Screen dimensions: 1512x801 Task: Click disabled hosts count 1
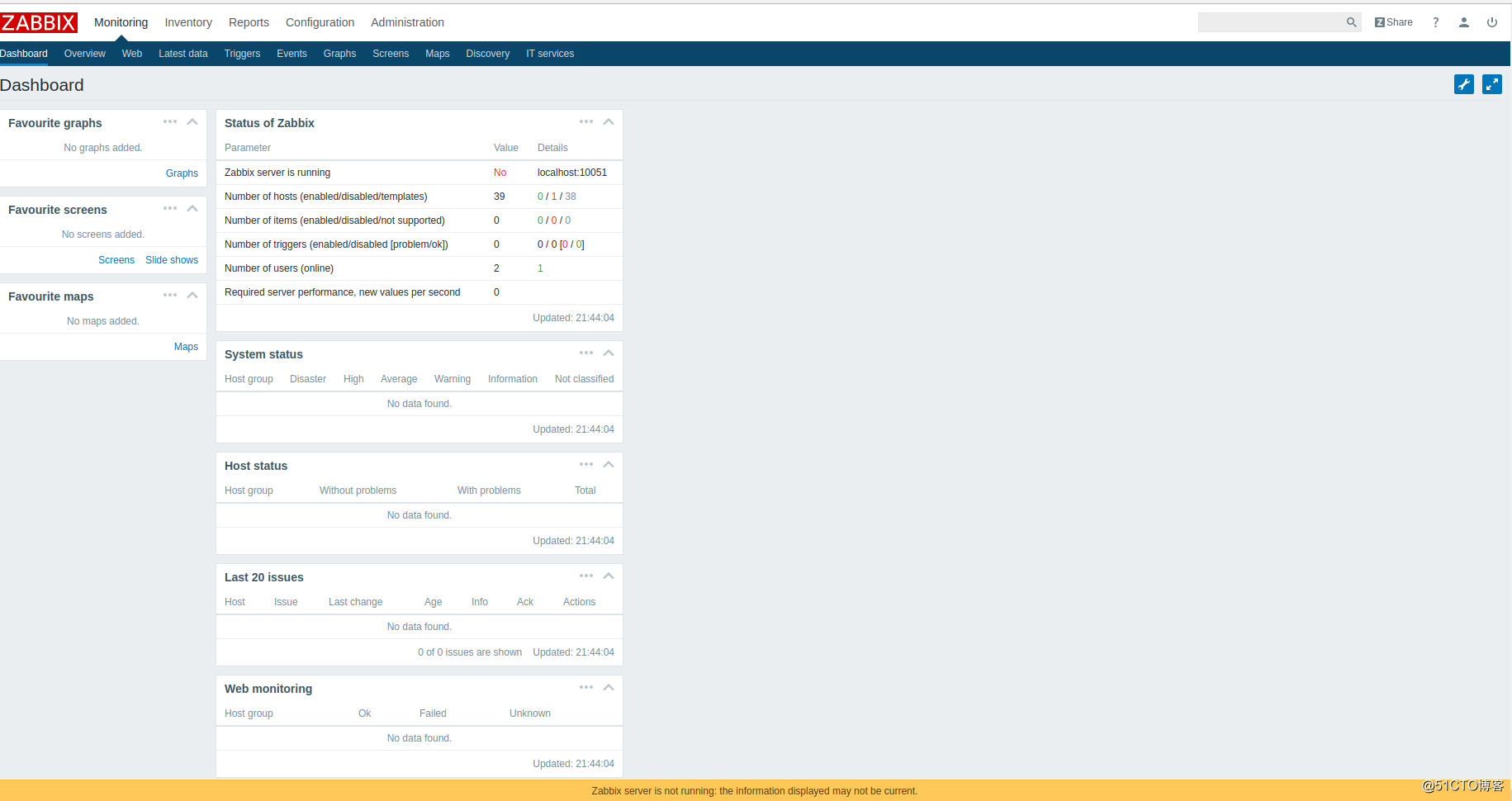(x=554, y=197)
